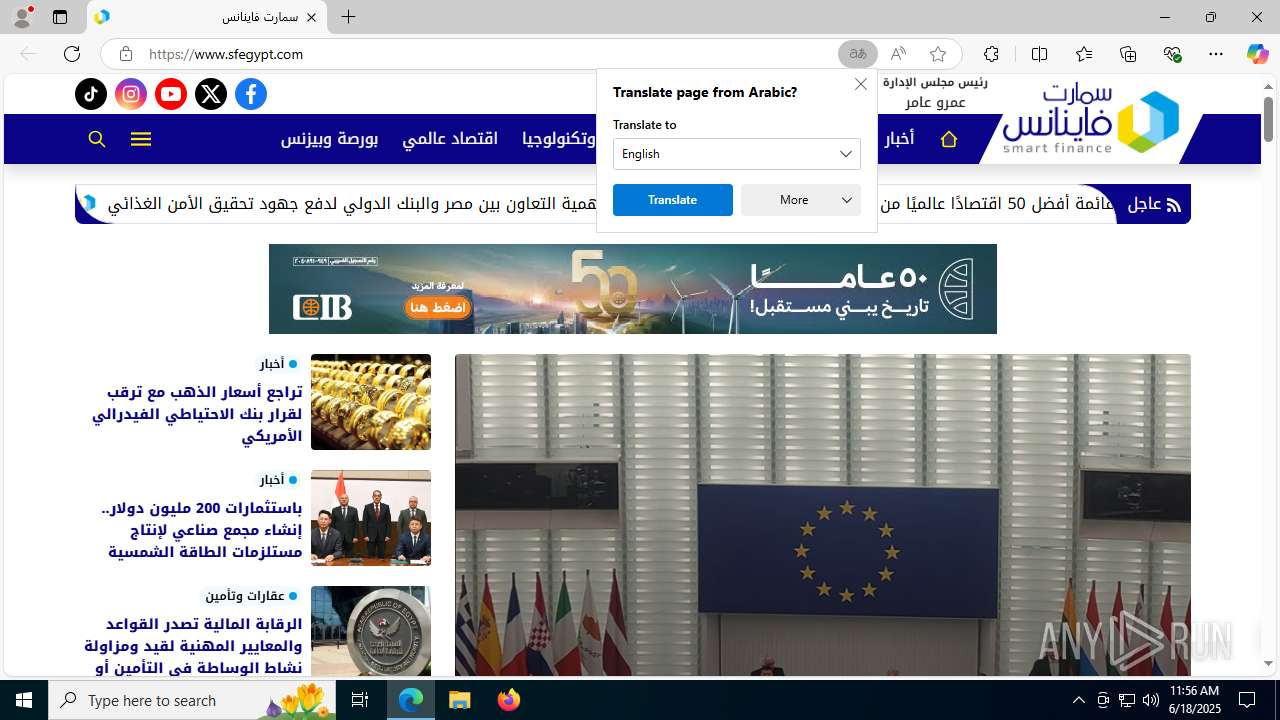The width and height of the screenshot is (1280, 720).
Task: Open the أخبار menu item
Action: click(x=898, y=139)
